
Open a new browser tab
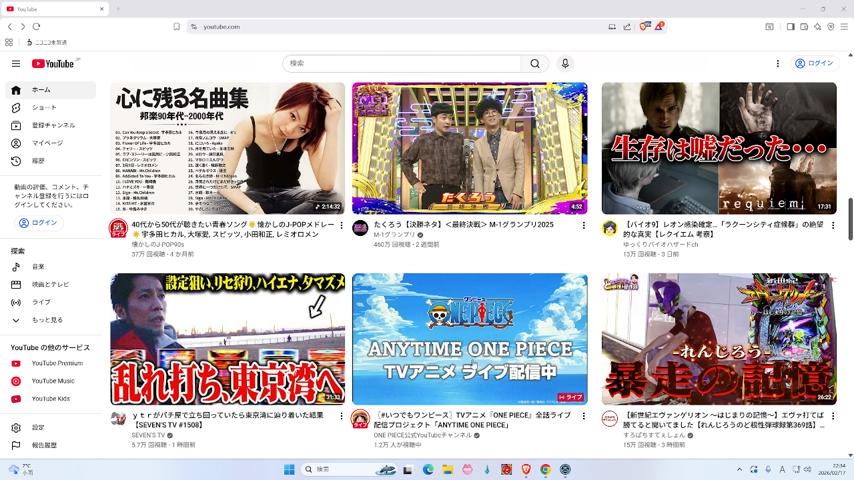tap(118, 9)
